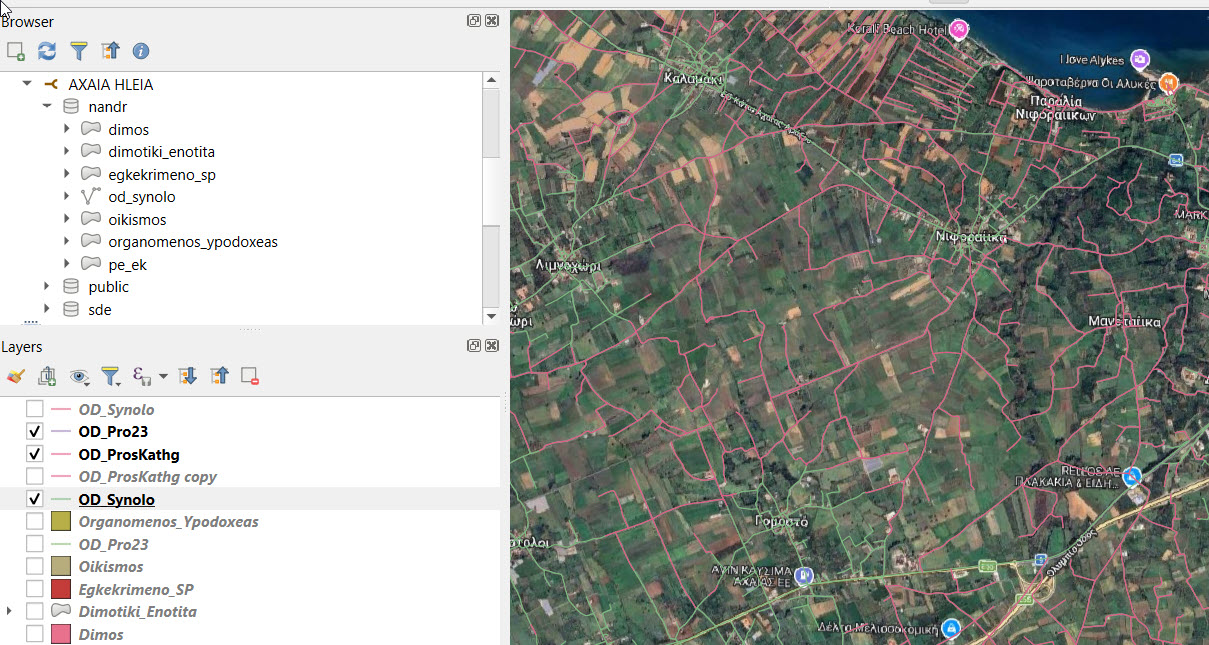
Task: Click the Kerali Beach Hotel map marker
Action: (959, 29)
